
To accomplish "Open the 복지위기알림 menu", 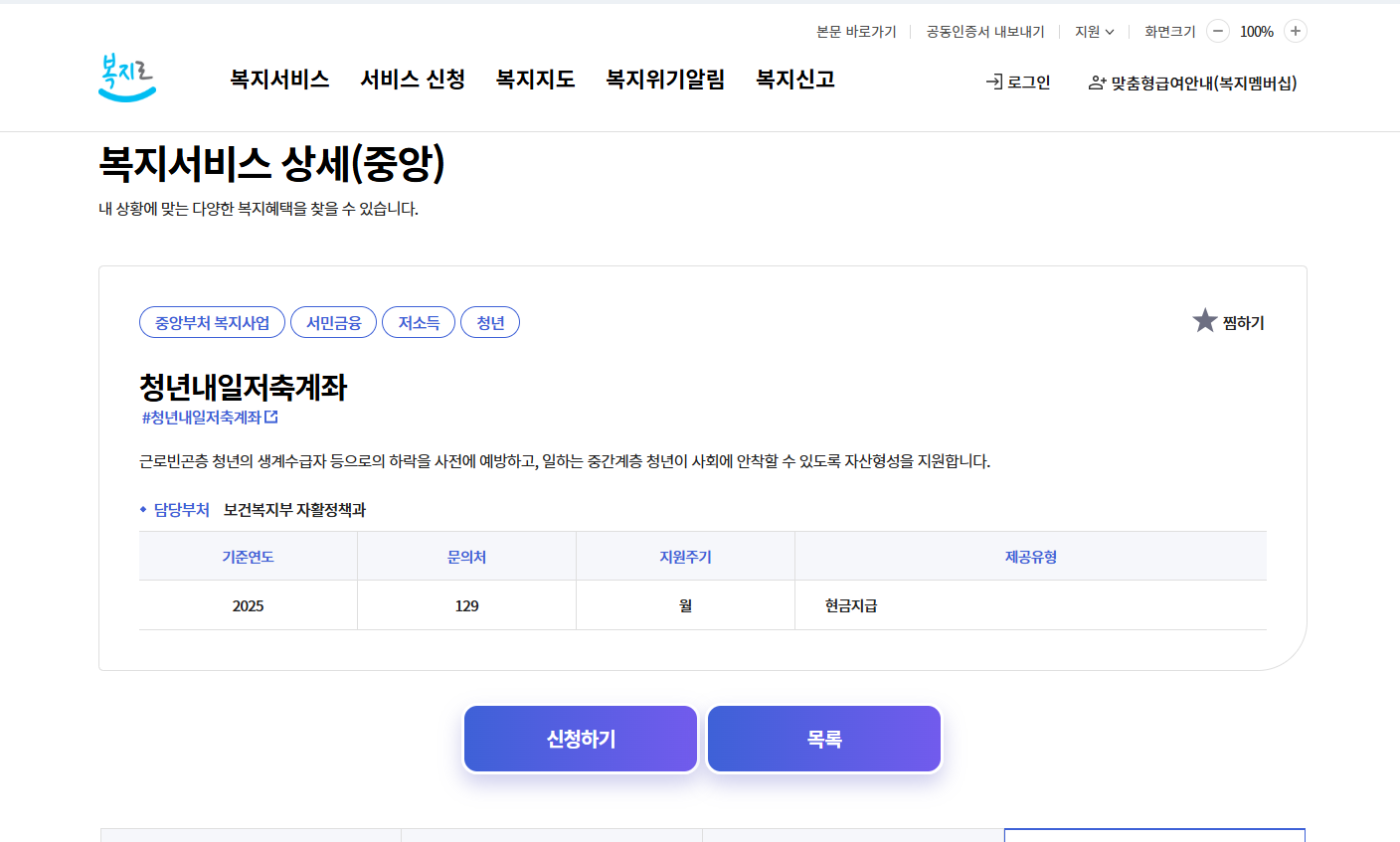I will 665,80.
